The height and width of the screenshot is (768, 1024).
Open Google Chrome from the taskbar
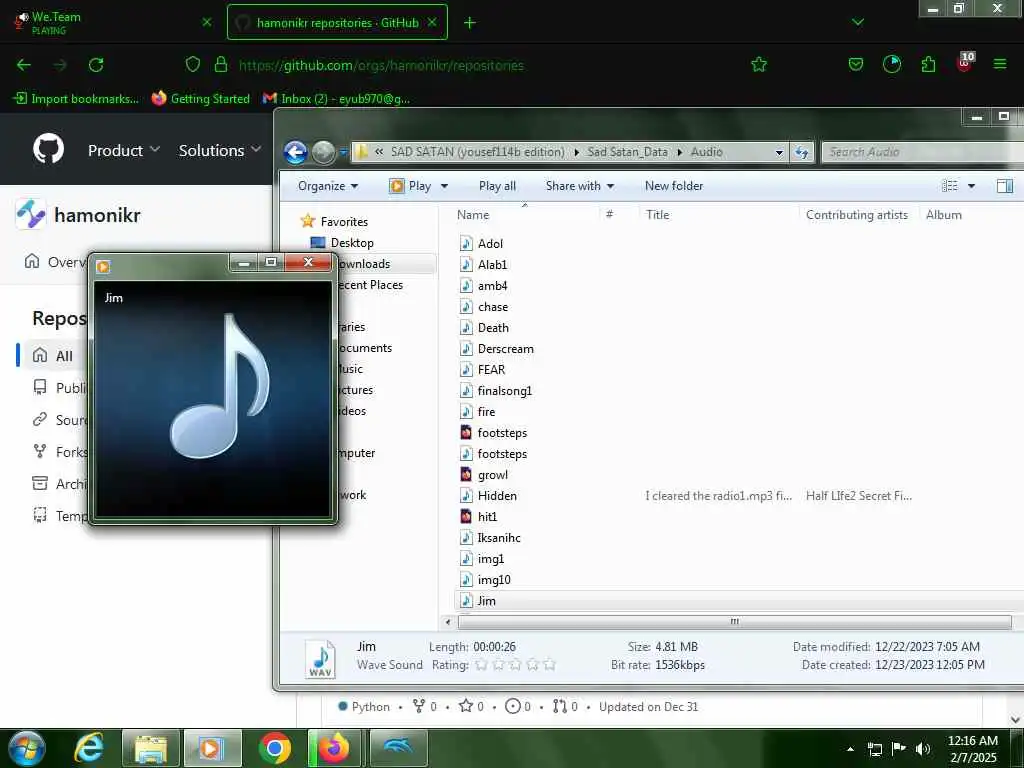tap(275, 748)
